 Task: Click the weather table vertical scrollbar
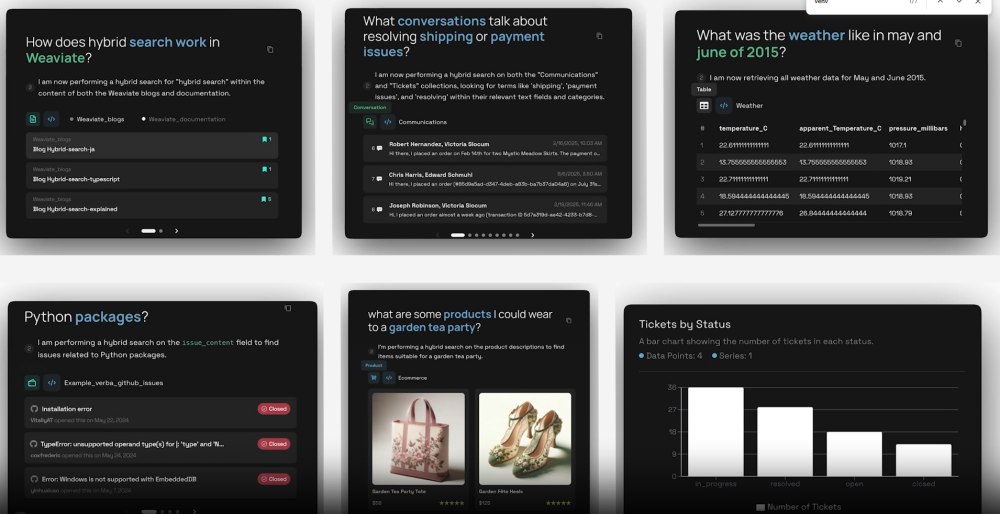pyautogui.click(x=965, y=122)
